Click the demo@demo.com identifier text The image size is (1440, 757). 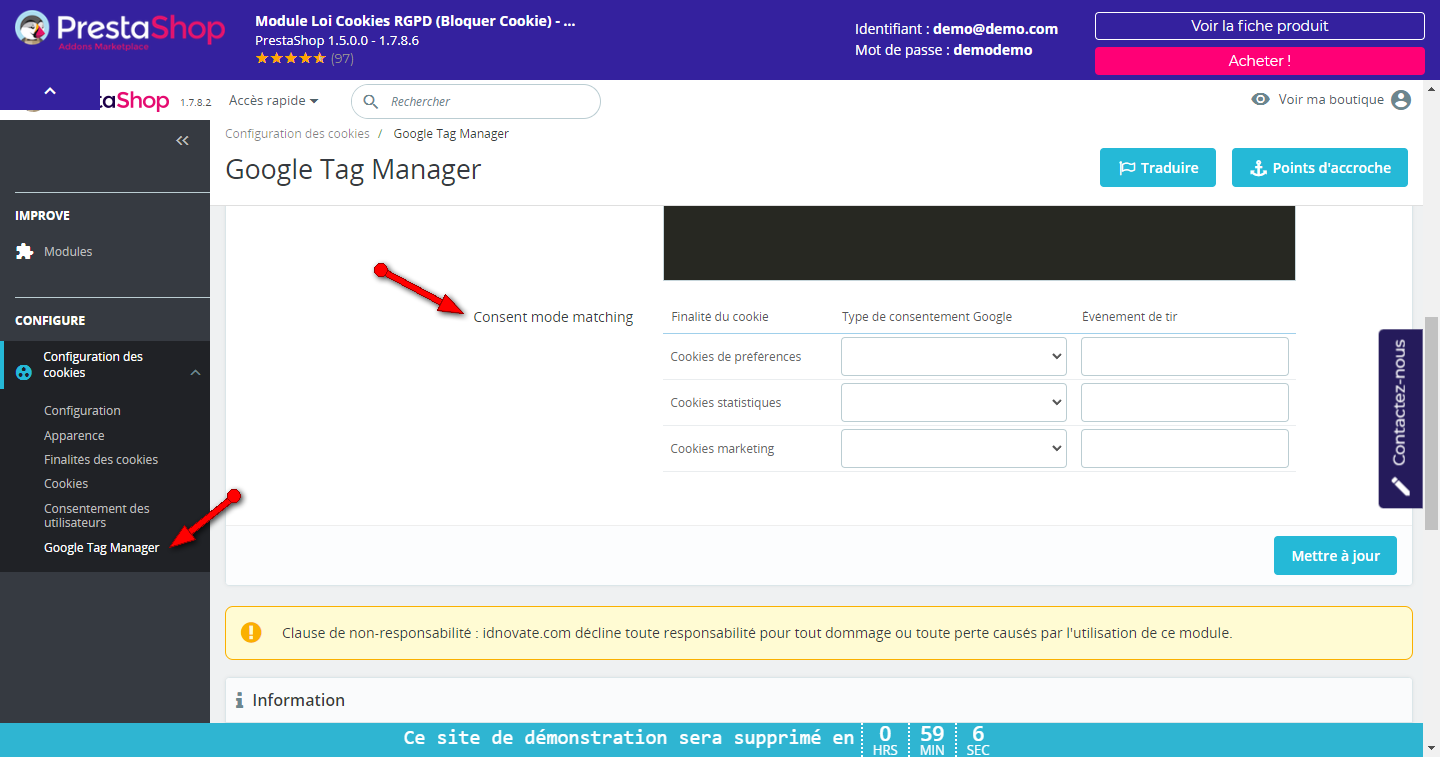click(995, 29)
